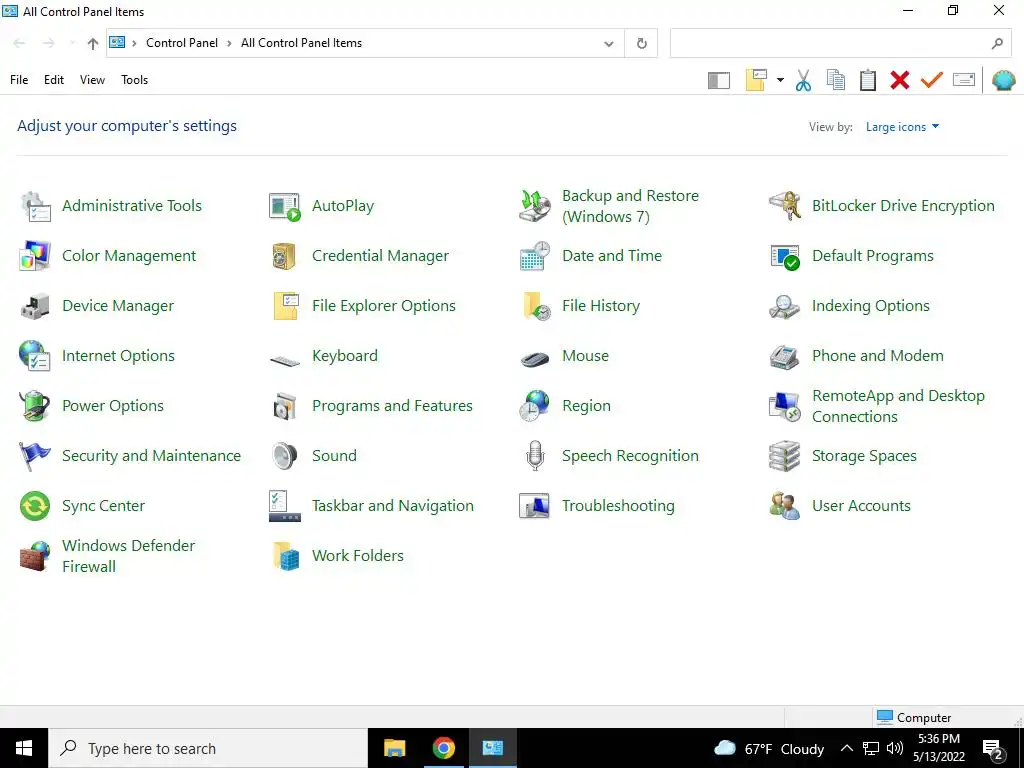This screenshot has height=768, width=1024.
Task: Open the Device Manager icon
Action: pyautogui.click(x=35, y=306)
